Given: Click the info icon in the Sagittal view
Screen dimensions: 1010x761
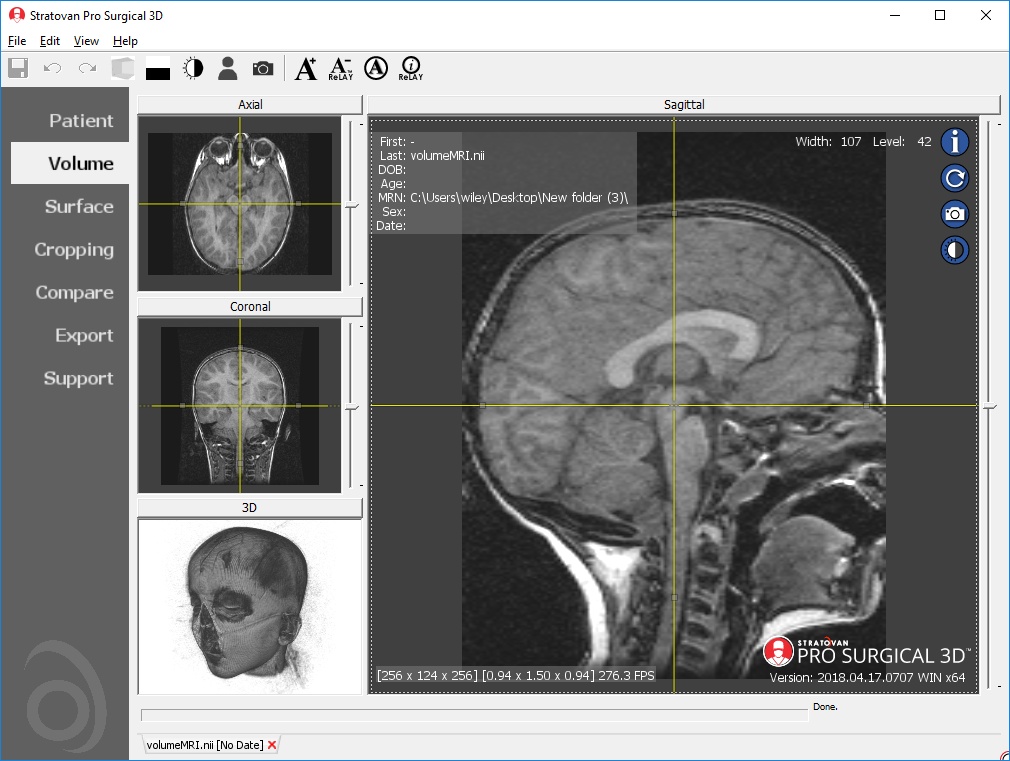Looking at the screenshot, I should 954,141.
